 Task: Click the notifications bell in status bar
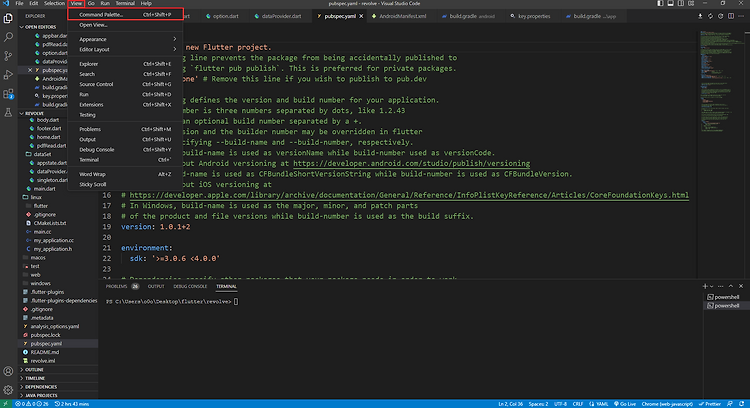pos(741,404)
